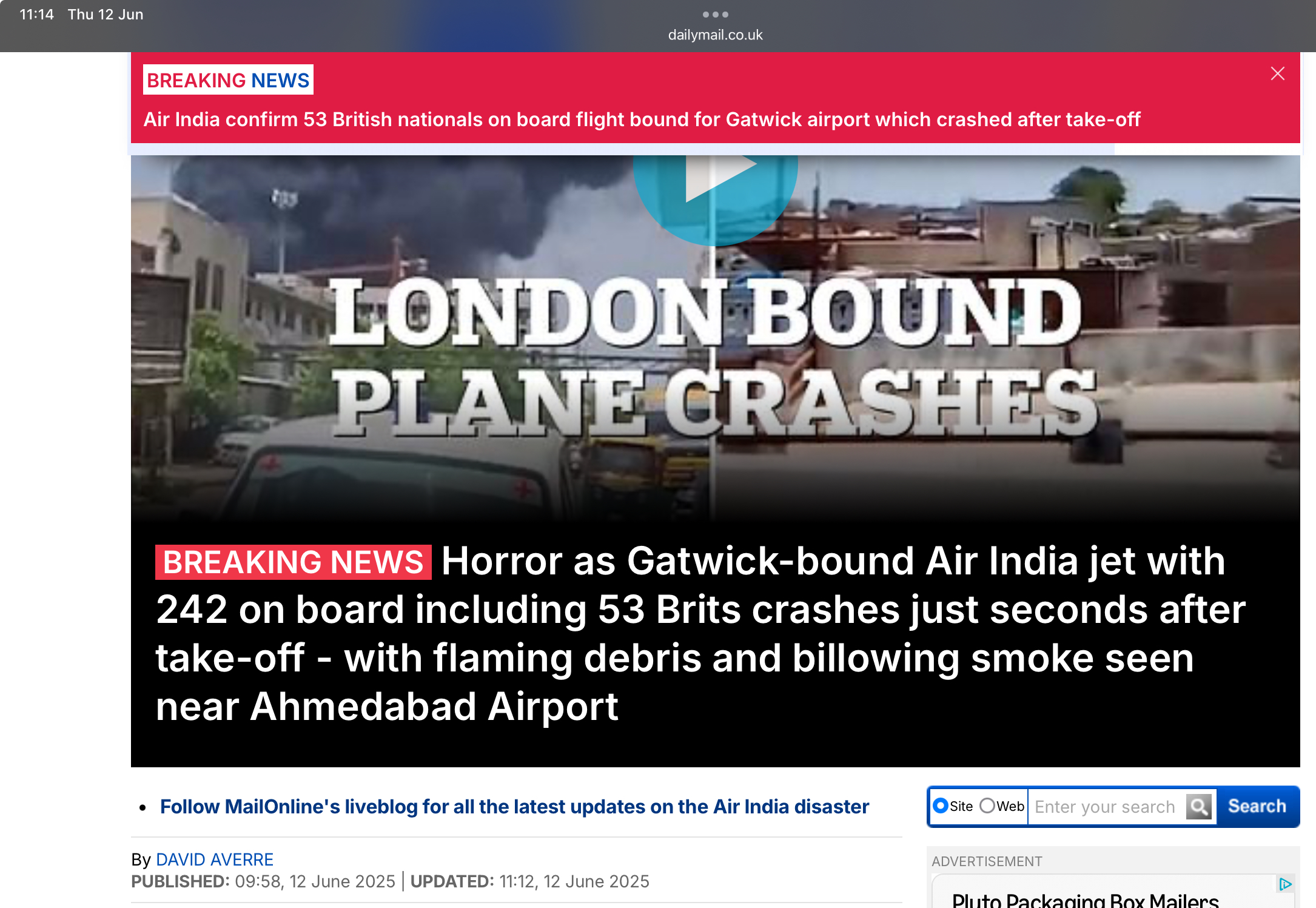Tap the 11:14 status bar clock
The image size is (1316, 908).
[36, 15]
